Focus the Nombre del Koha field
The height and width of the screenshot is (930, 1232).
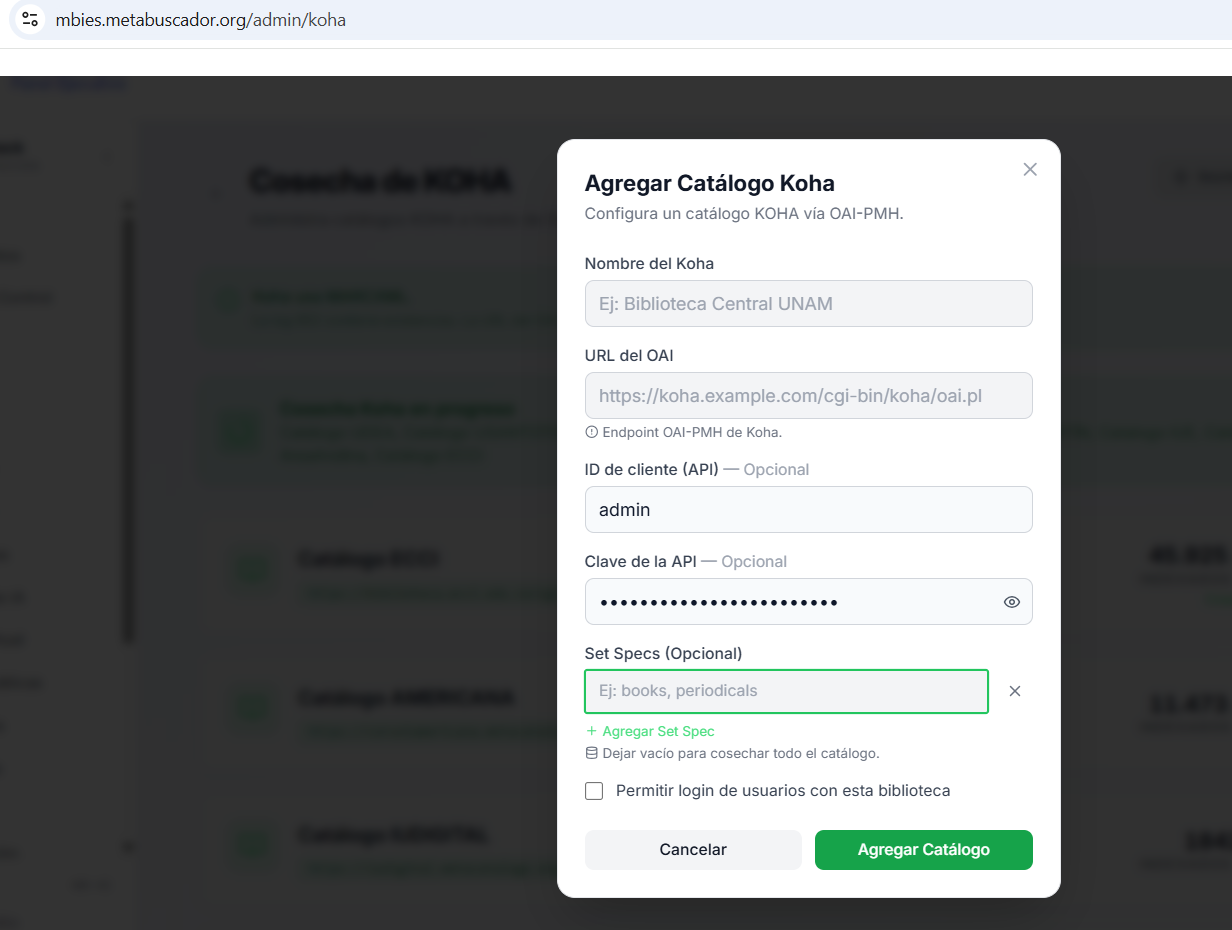click(x=809, y=303)
